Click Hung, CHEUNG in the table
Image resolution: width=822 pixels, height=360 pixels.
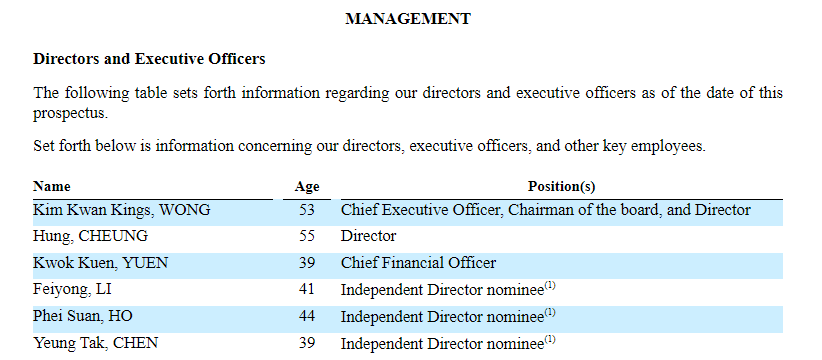90,236
